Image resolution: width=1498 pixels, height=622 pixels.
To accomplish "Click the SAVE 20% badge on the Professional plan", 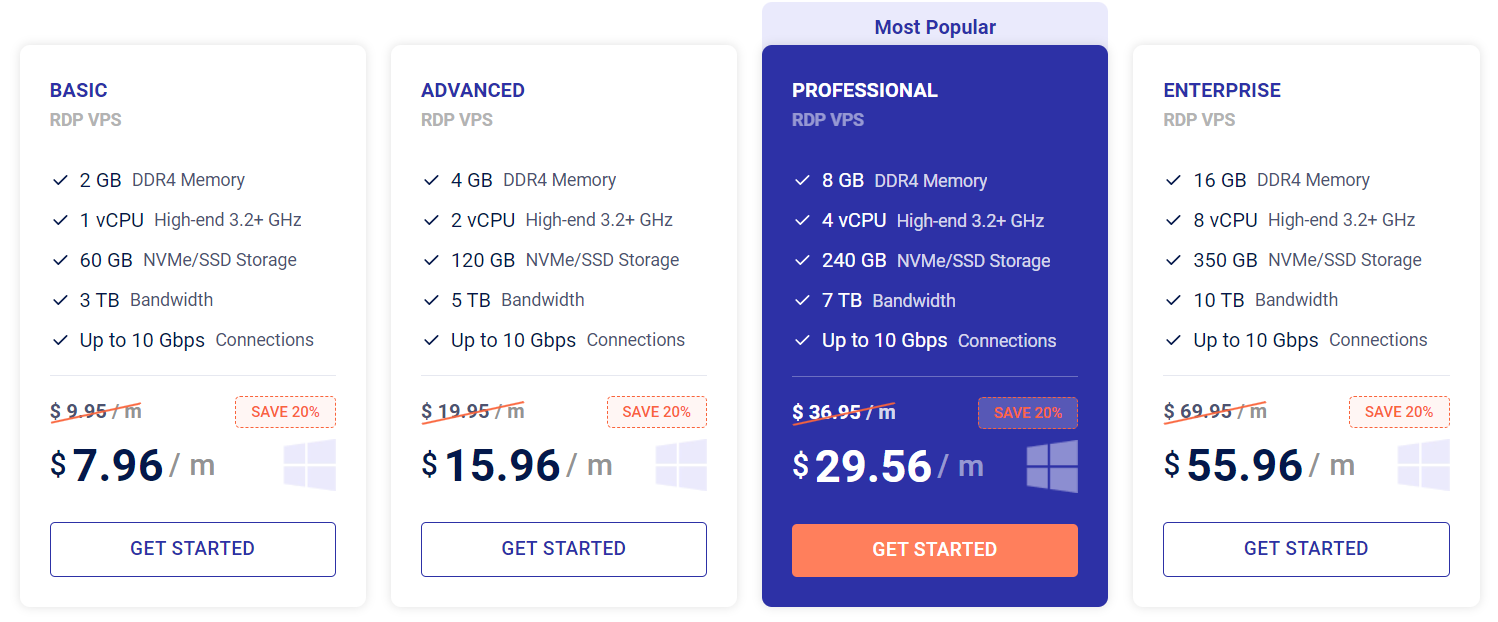I will (1028, 412).
